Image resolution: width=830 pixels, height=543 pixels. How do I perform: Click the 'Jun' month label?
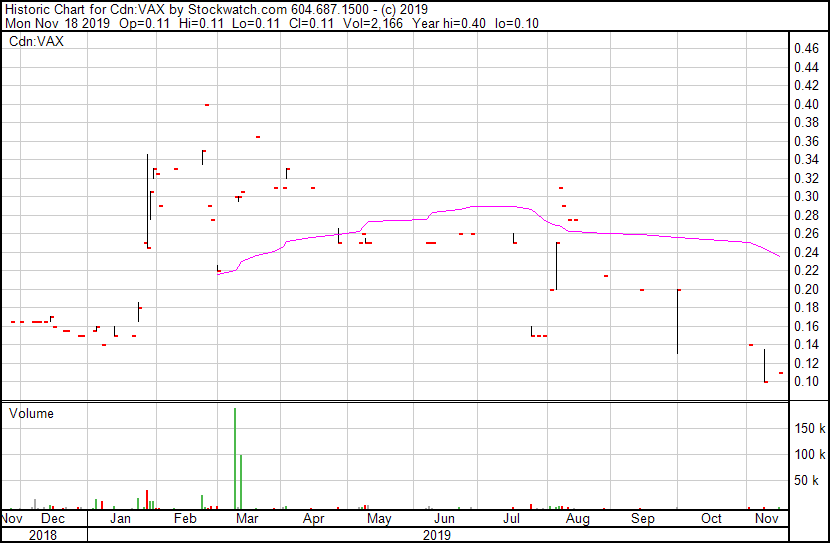[445, 518]
